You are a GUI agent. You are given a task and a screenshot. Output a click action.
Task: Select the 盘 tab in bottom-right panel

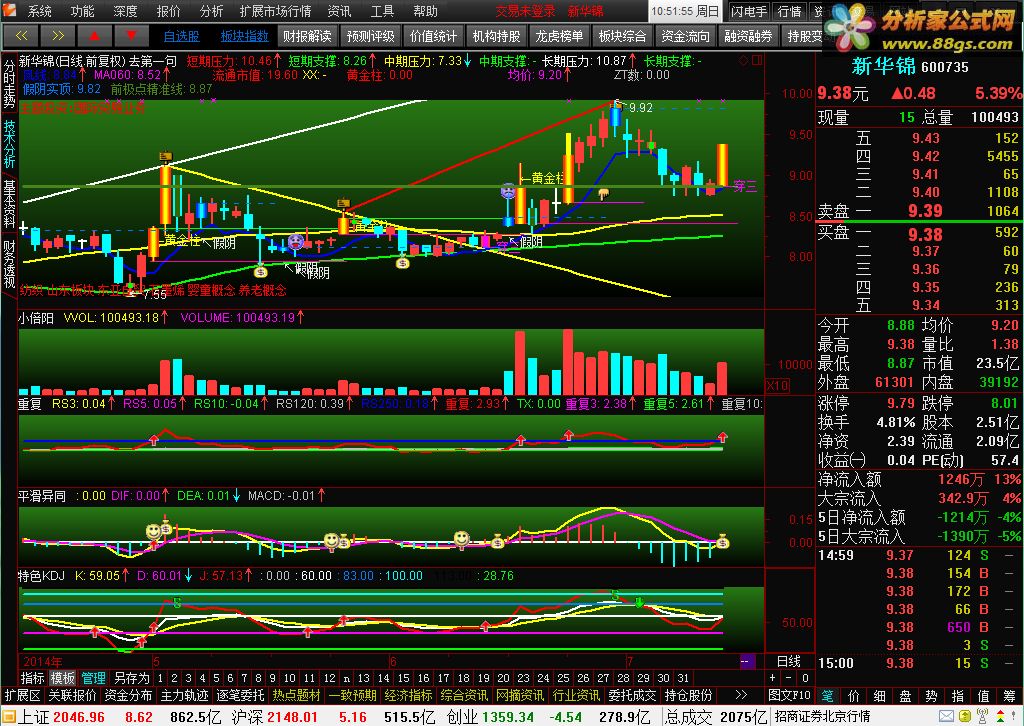tap(906, 696)
